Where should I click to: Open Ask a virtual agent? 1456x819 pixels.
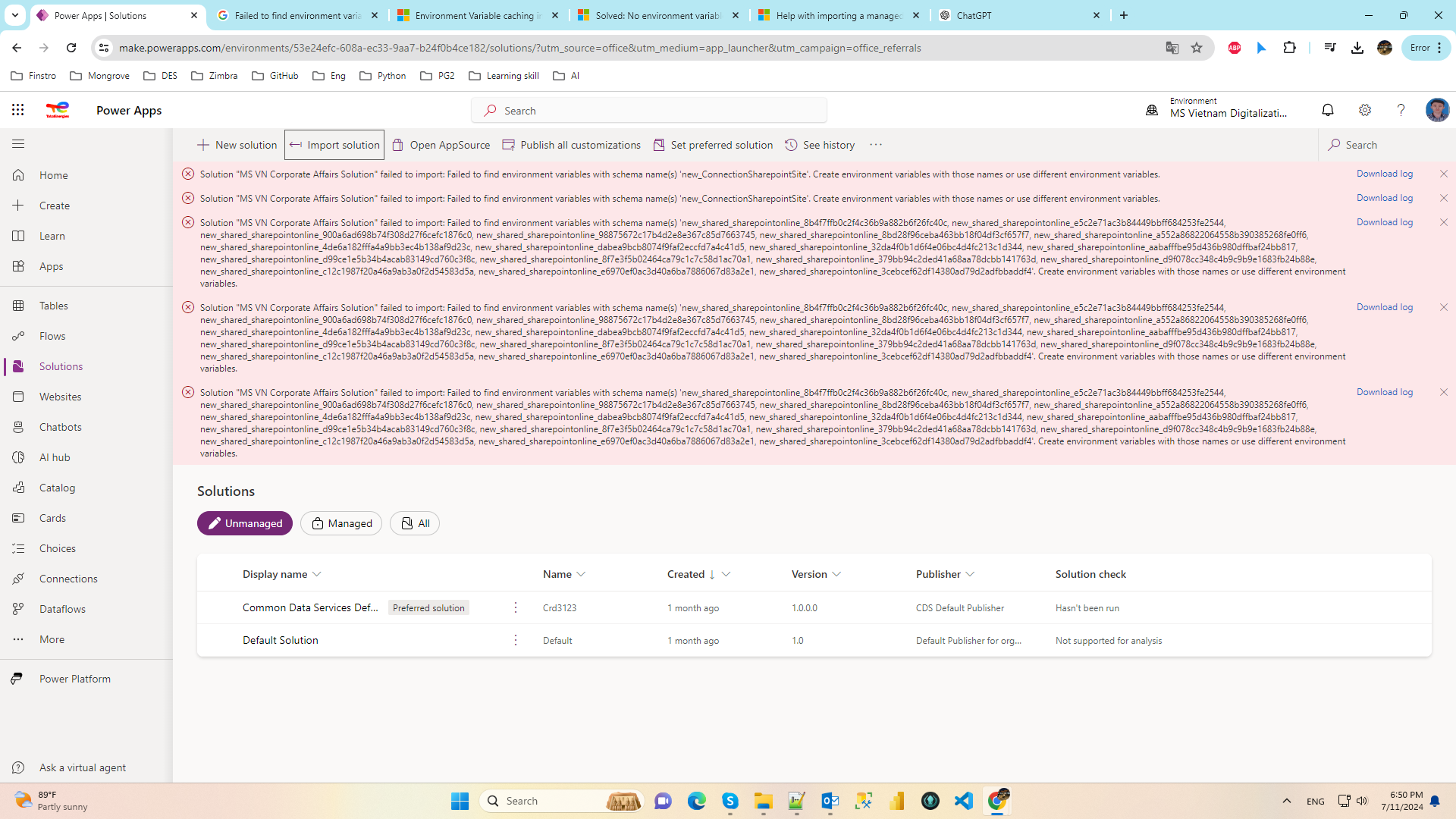pyautogui.click(x=86, y=767)
